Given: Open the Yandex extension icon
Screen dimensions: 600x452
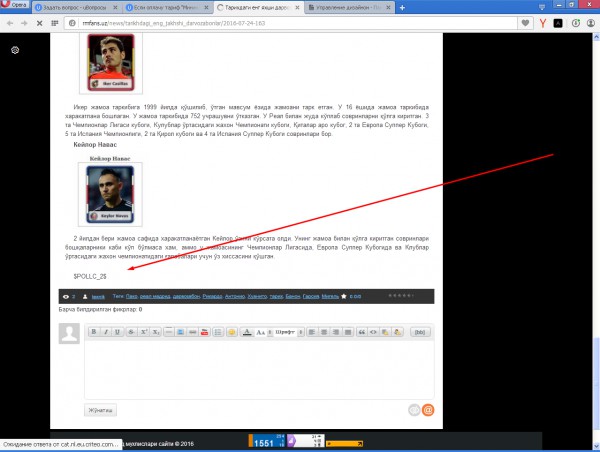Looking at the screenshot, I should [543, 23].
